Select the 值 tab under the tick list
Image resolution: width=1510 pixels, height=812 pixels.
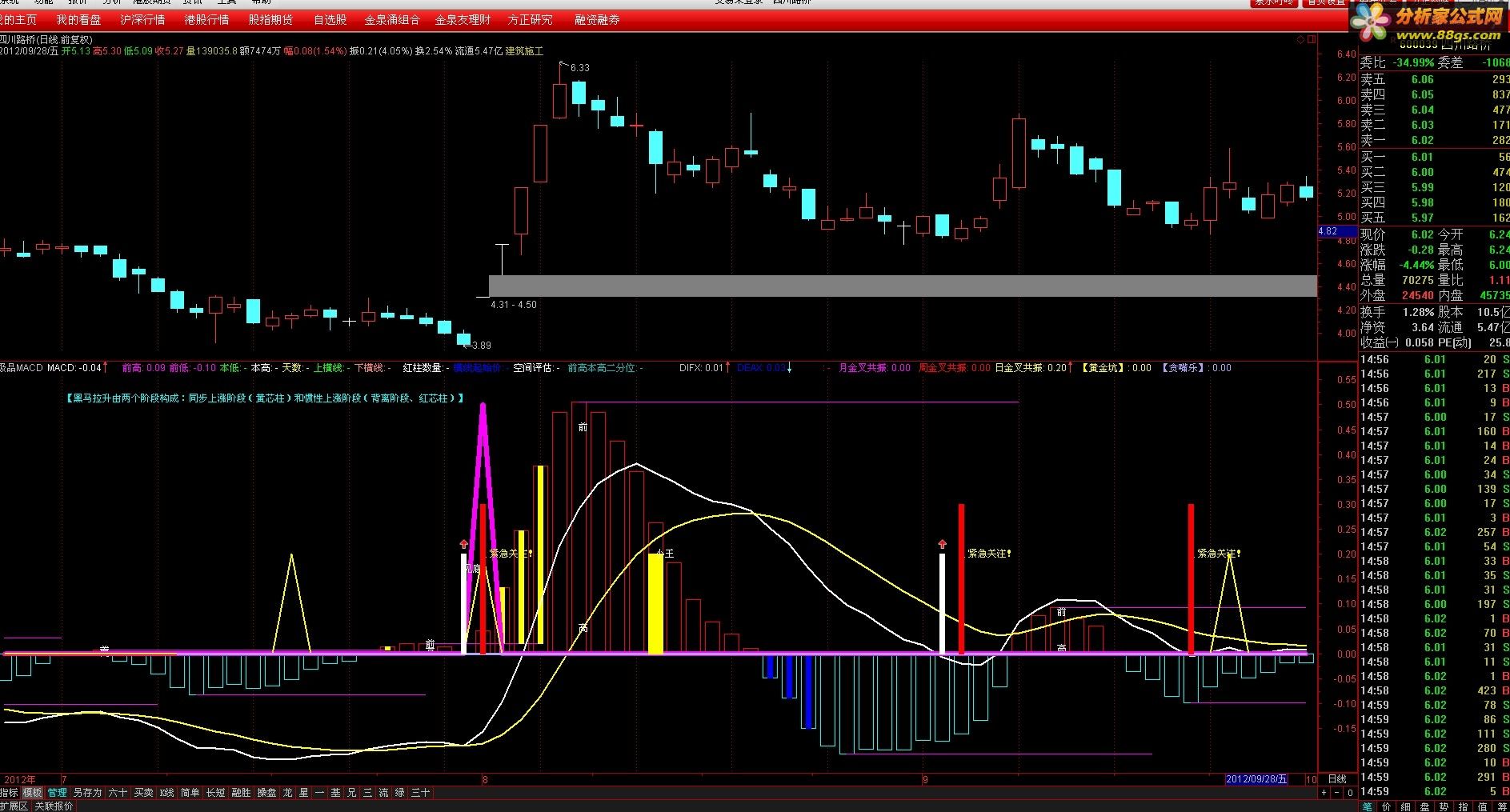(1482, 806)
